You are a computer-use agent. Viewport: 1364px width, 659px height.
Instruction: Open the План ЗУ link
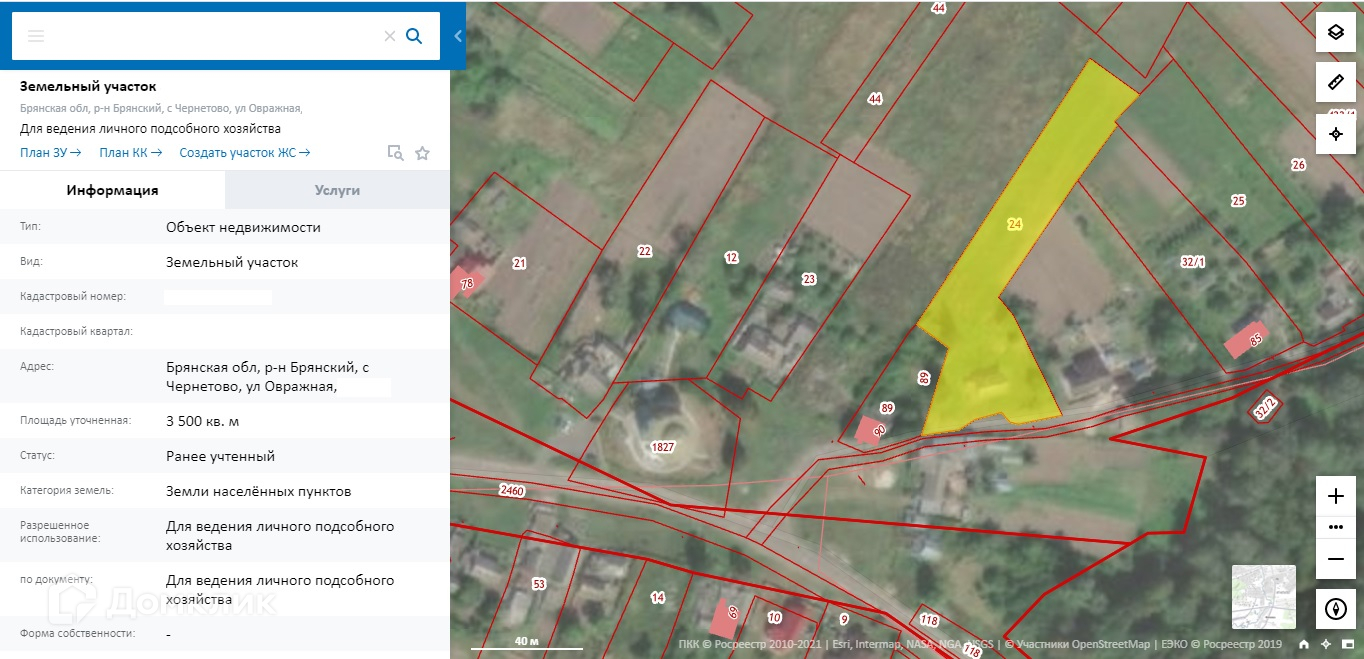(50, 153)
